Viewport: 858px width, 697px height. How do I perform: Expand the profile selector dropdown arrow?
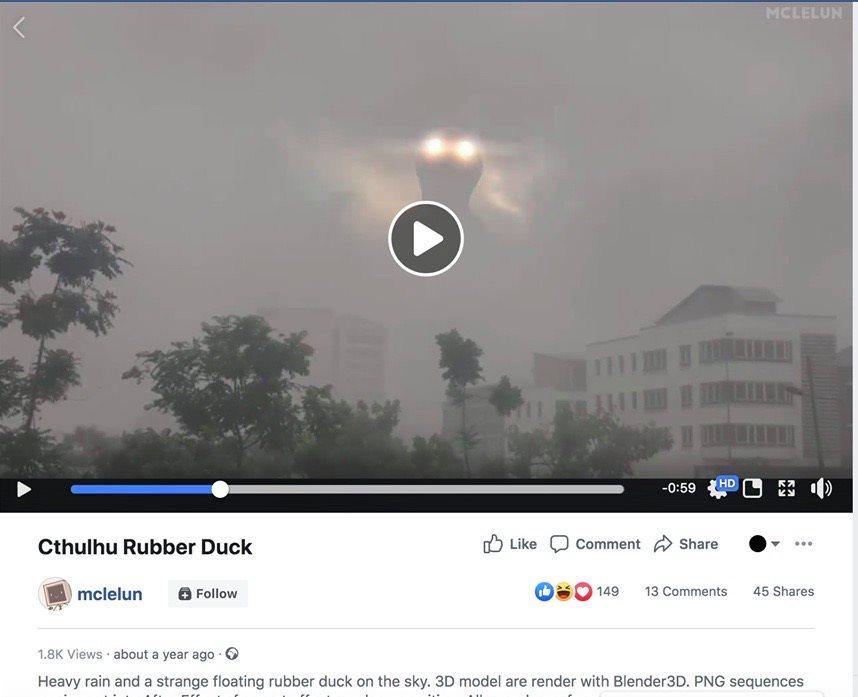point(775,544)
